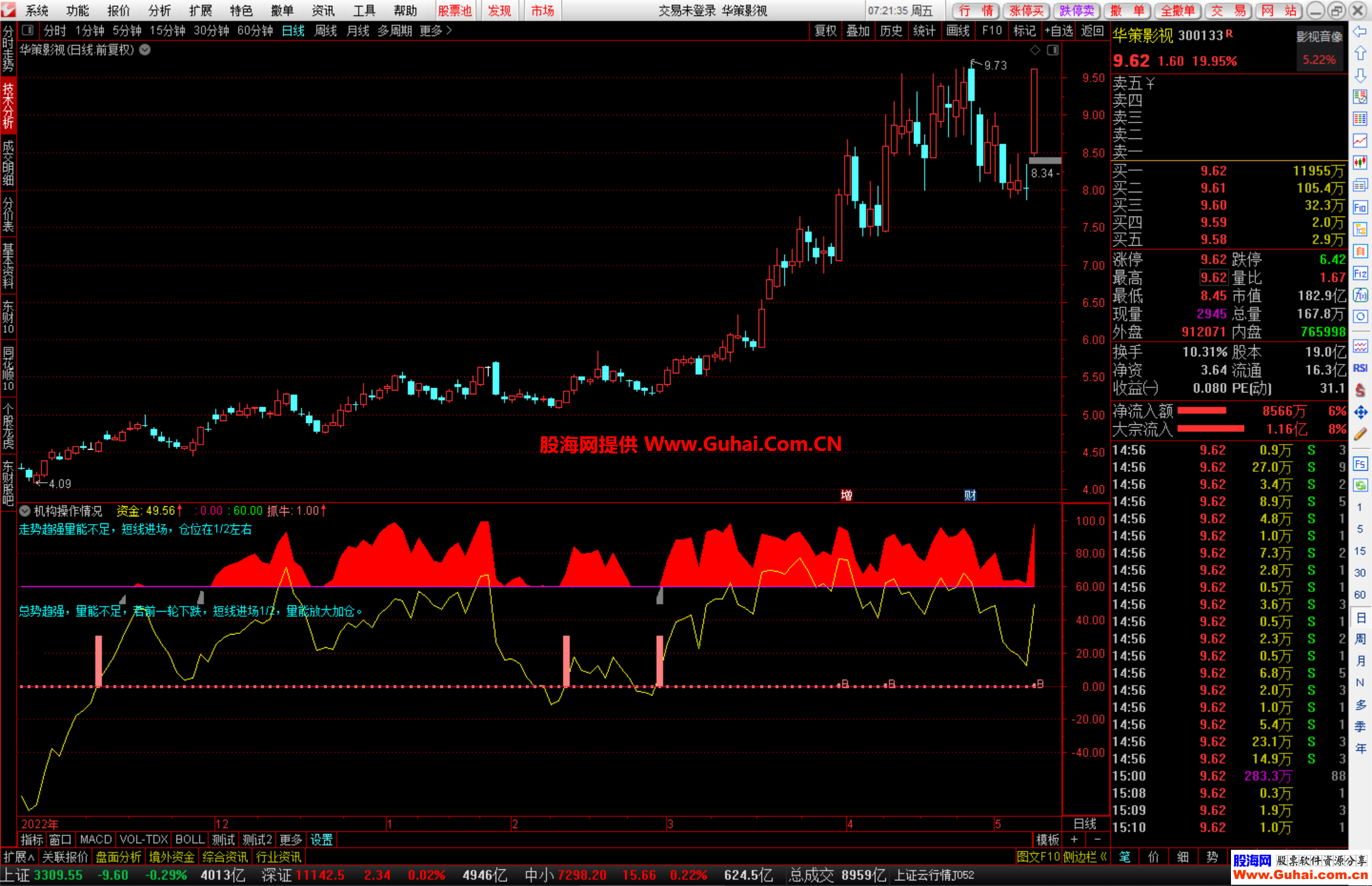Screen dimensions: 1372x886
Task: Click the application logo icon at top-left
Action: click(8, 10)
